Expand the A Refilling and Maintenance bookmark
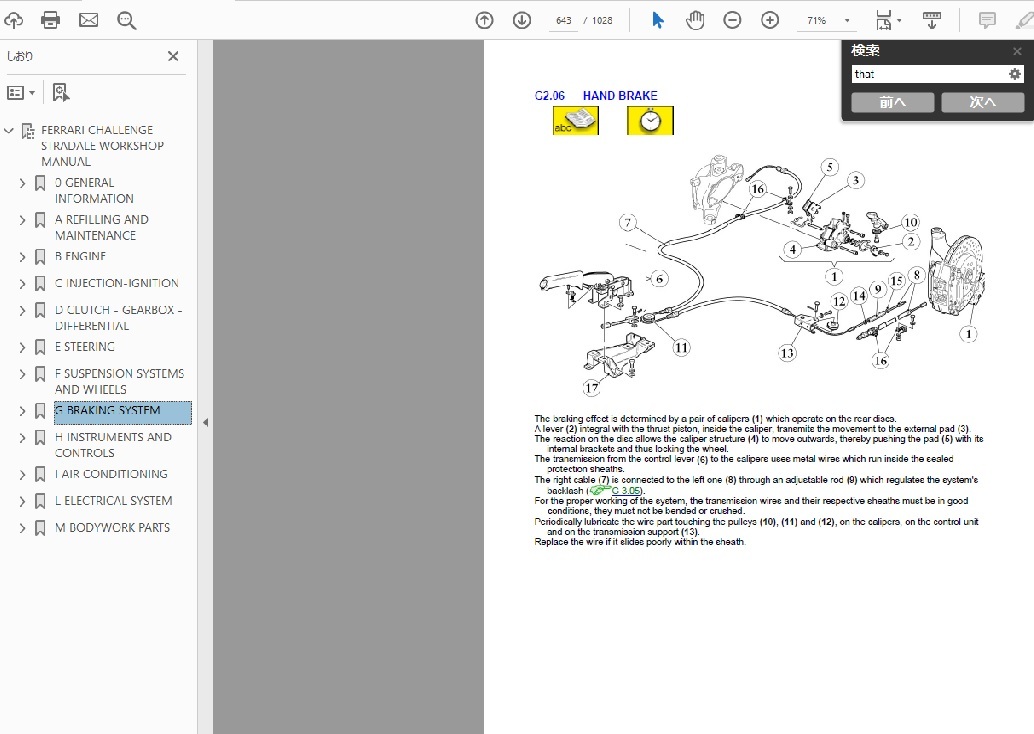This screenshot has width=1034, height=734. (x=22, y=220)
